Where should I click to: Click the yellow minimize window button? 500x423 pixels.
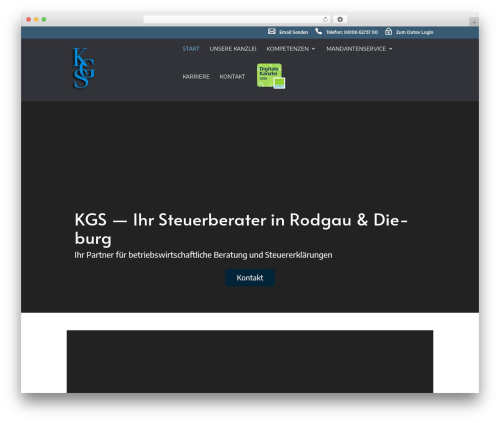pyautogui.click(x=36, y=20)
